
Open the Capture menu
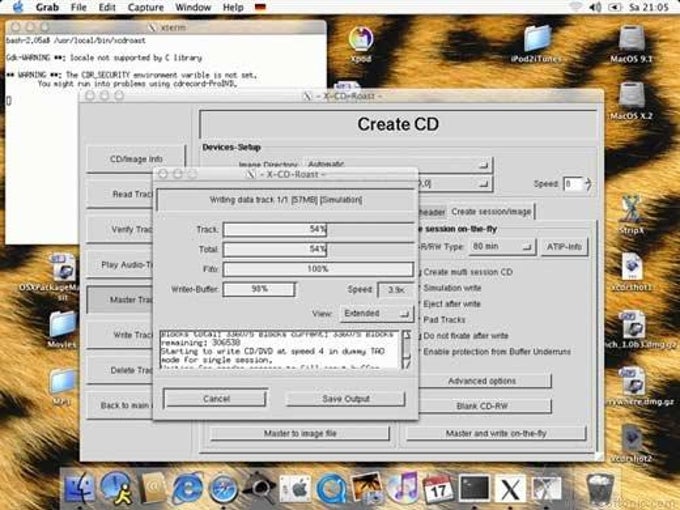coord(145,7)
